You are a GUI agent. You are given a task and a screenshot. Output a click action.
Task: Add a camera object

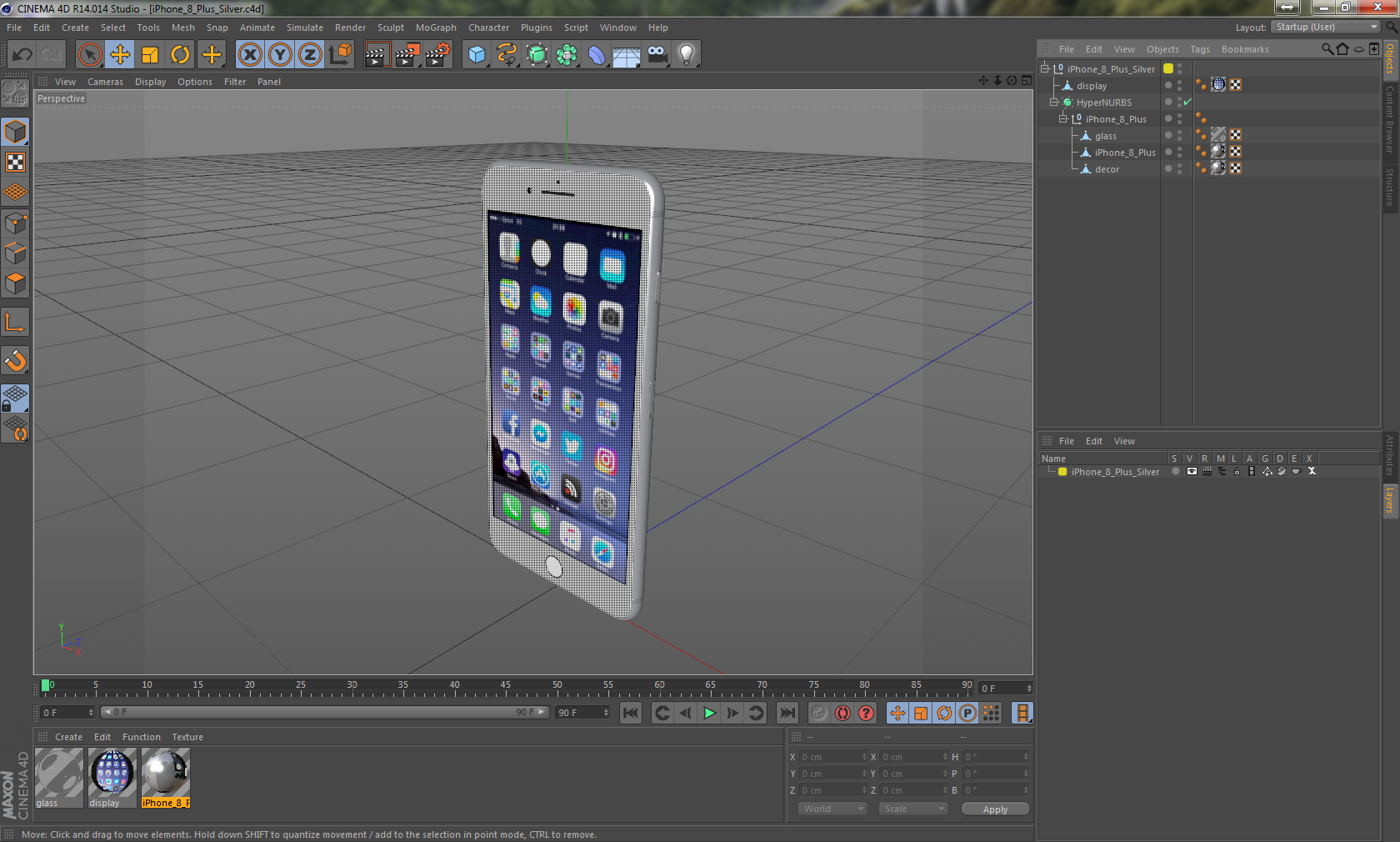pos(657,55)
